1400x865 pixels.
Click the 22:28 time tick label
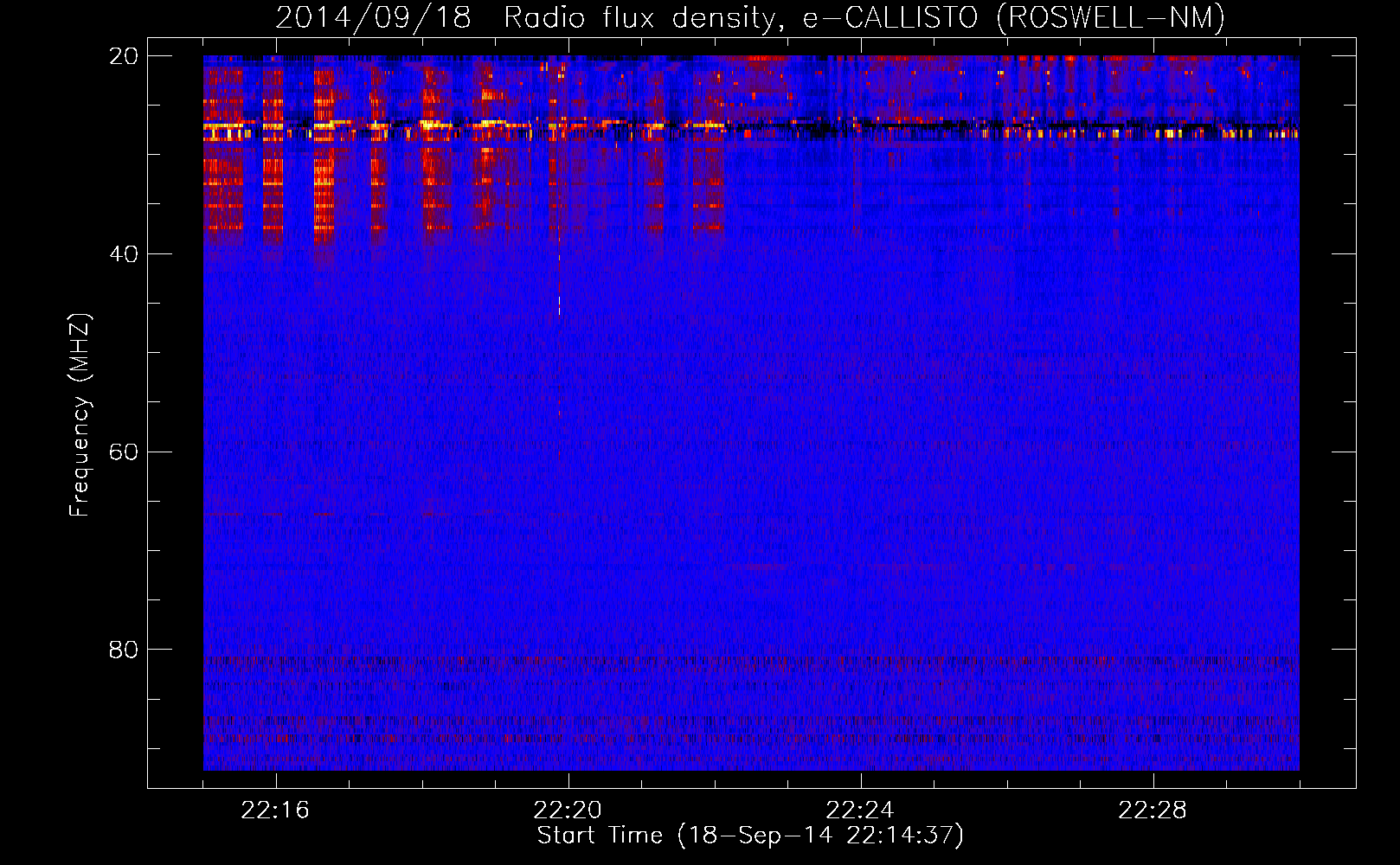point(1153,811)
